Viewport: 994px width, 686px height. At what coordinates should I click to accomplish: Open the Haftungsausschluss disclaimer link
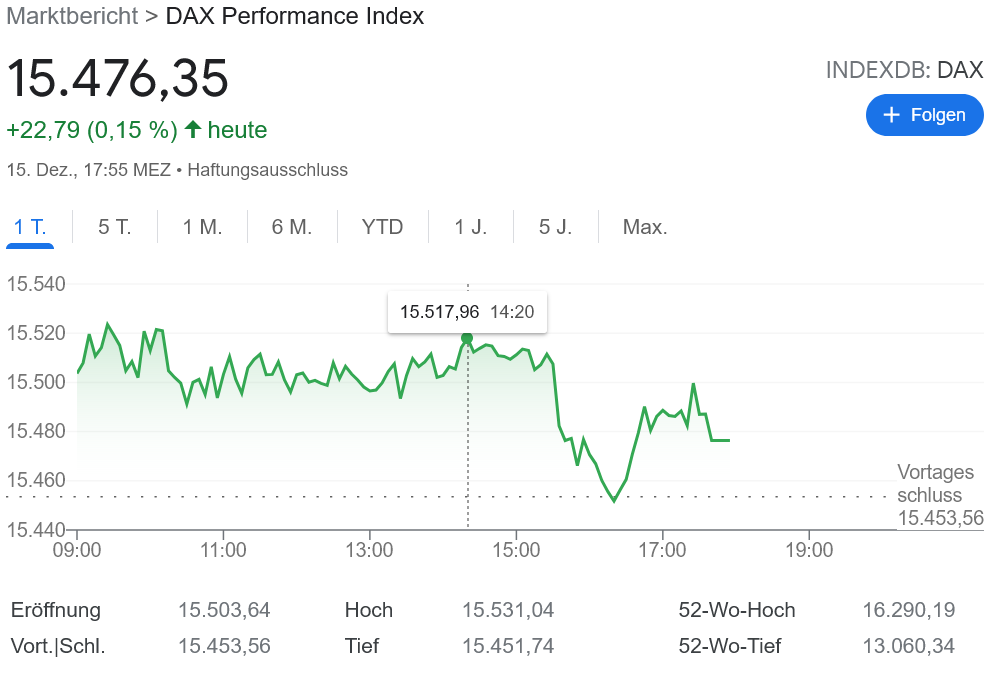tap(267, 170)
